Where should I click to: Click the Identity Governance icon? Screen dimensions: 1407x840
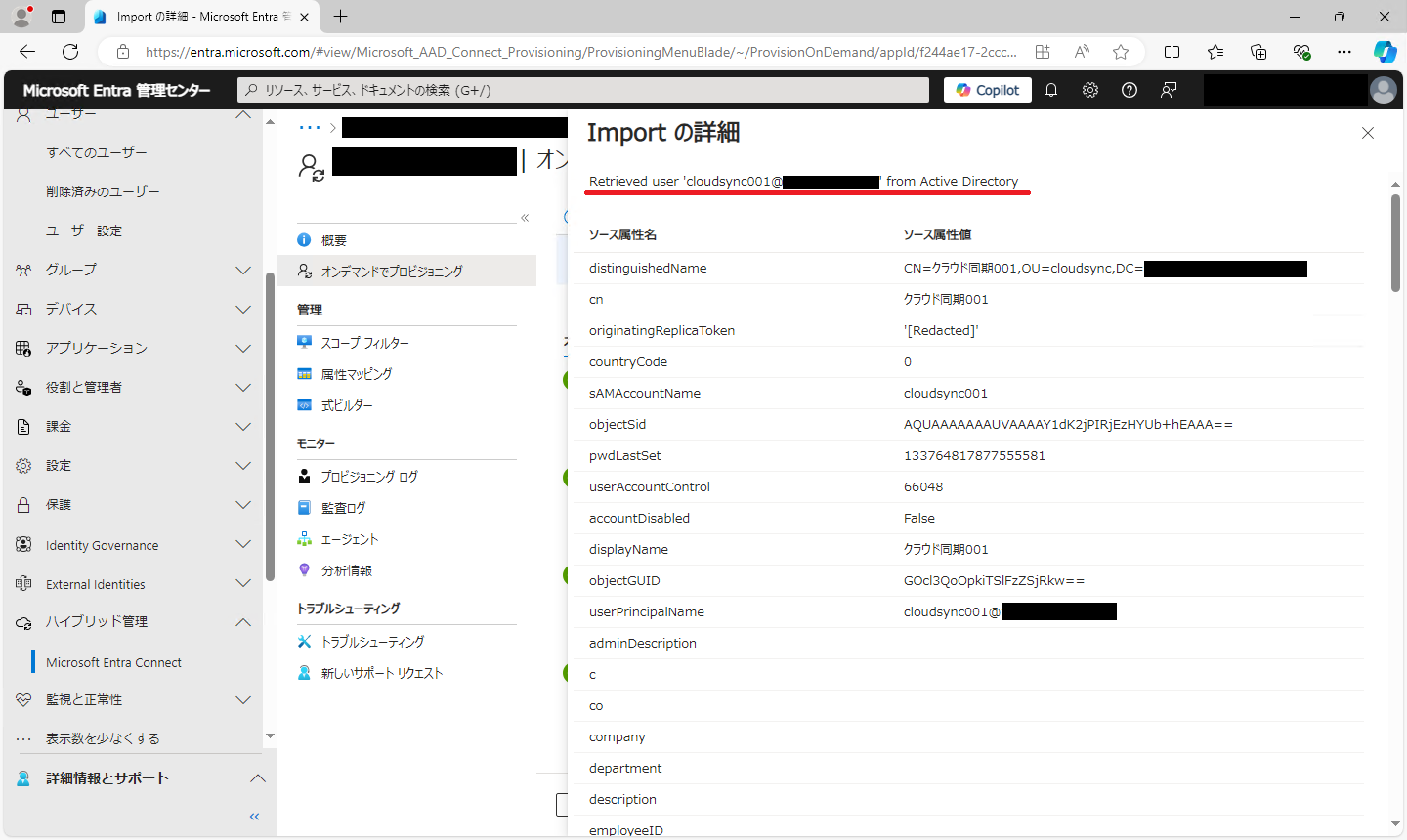[x=23, y=545]
